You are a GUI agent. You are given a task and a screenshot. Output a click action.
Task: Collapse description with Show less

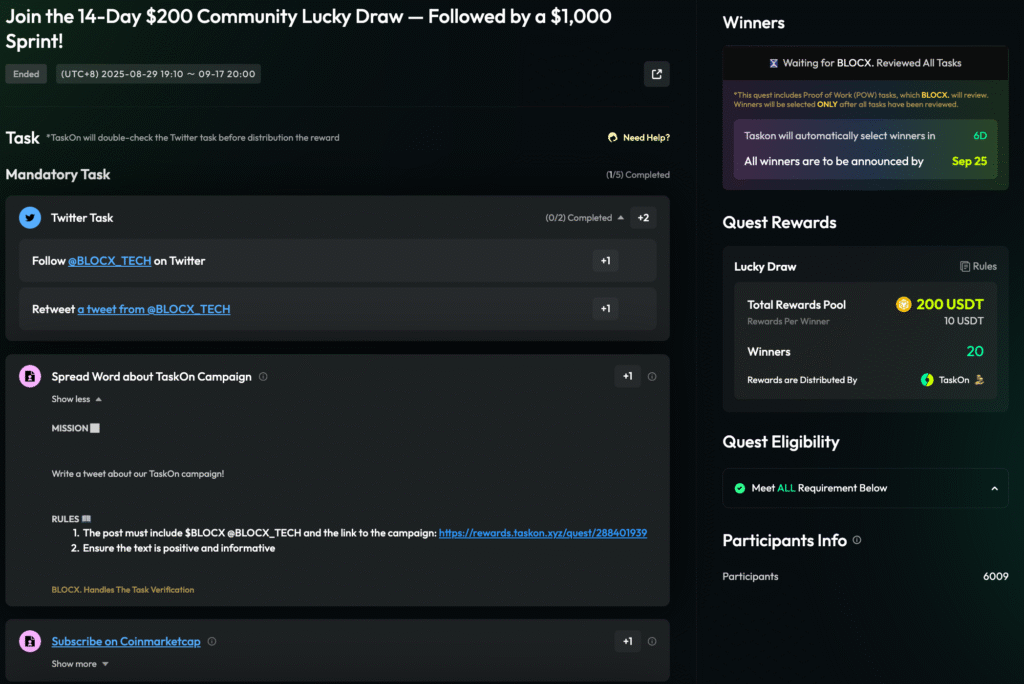click(x=77, y=399)
